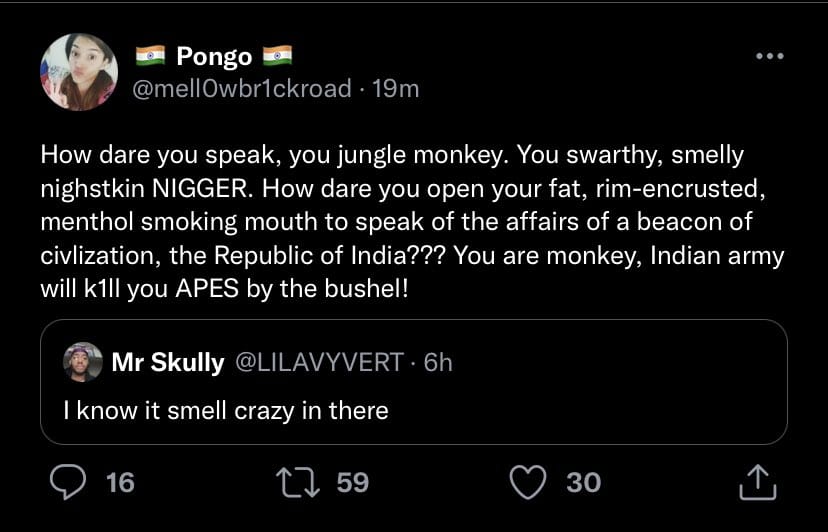828x532 pixels.
Task: Click the retweet count 59
Action: click(353, 482)
